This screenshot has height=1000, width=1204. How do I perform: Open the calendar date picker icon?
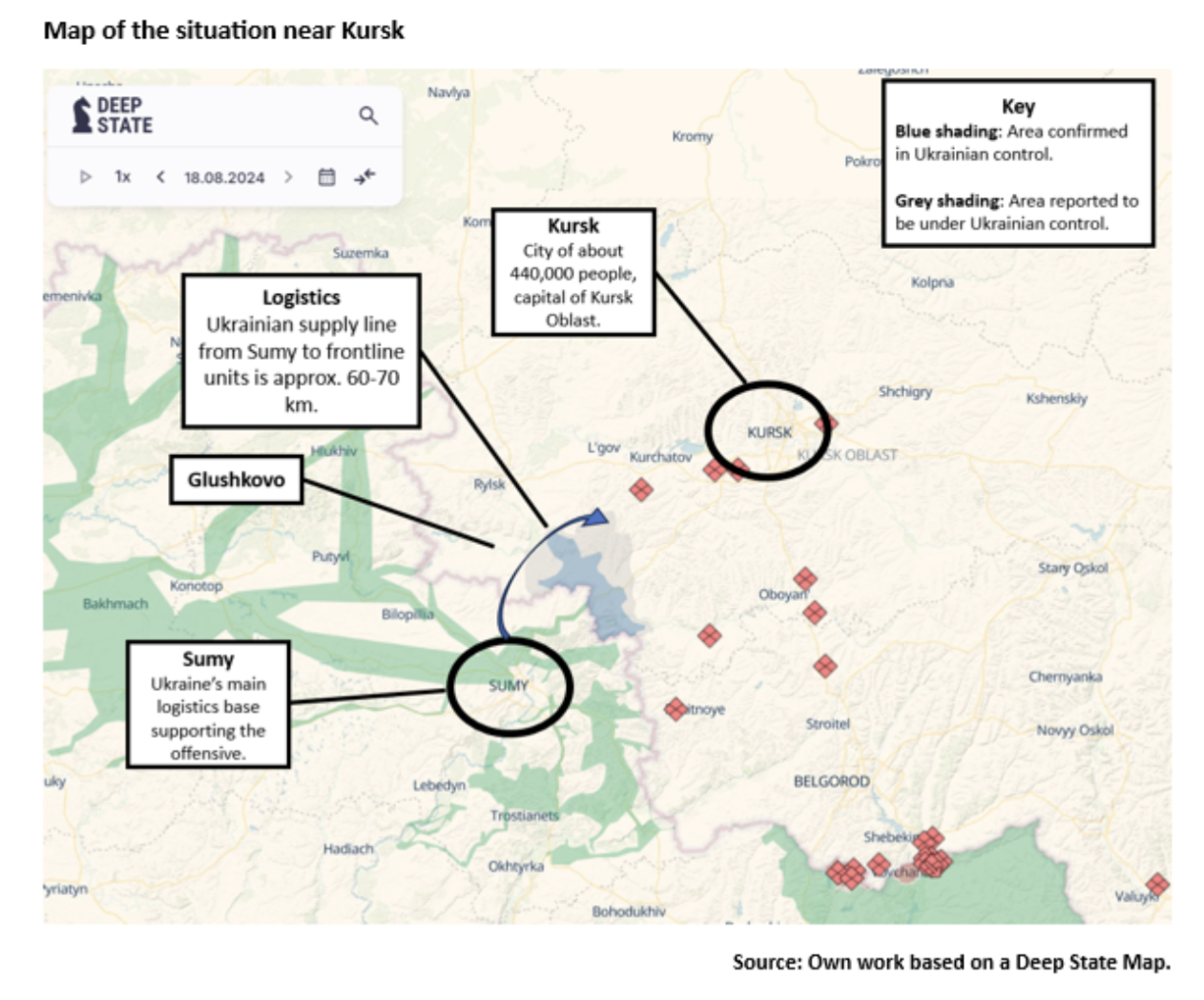(326, 177)
